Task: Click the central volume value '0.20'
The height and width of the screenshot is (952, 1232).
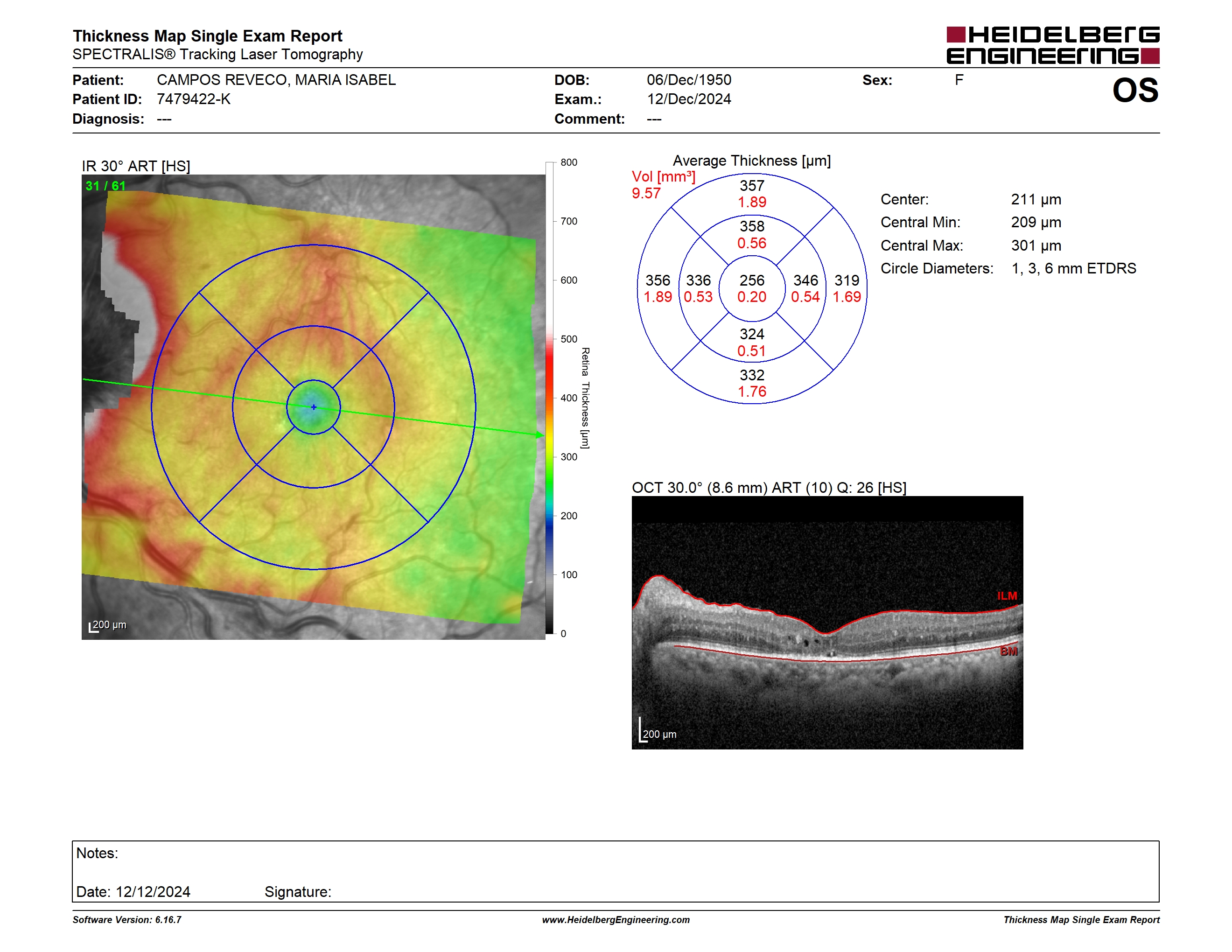Action: [752, 297]
